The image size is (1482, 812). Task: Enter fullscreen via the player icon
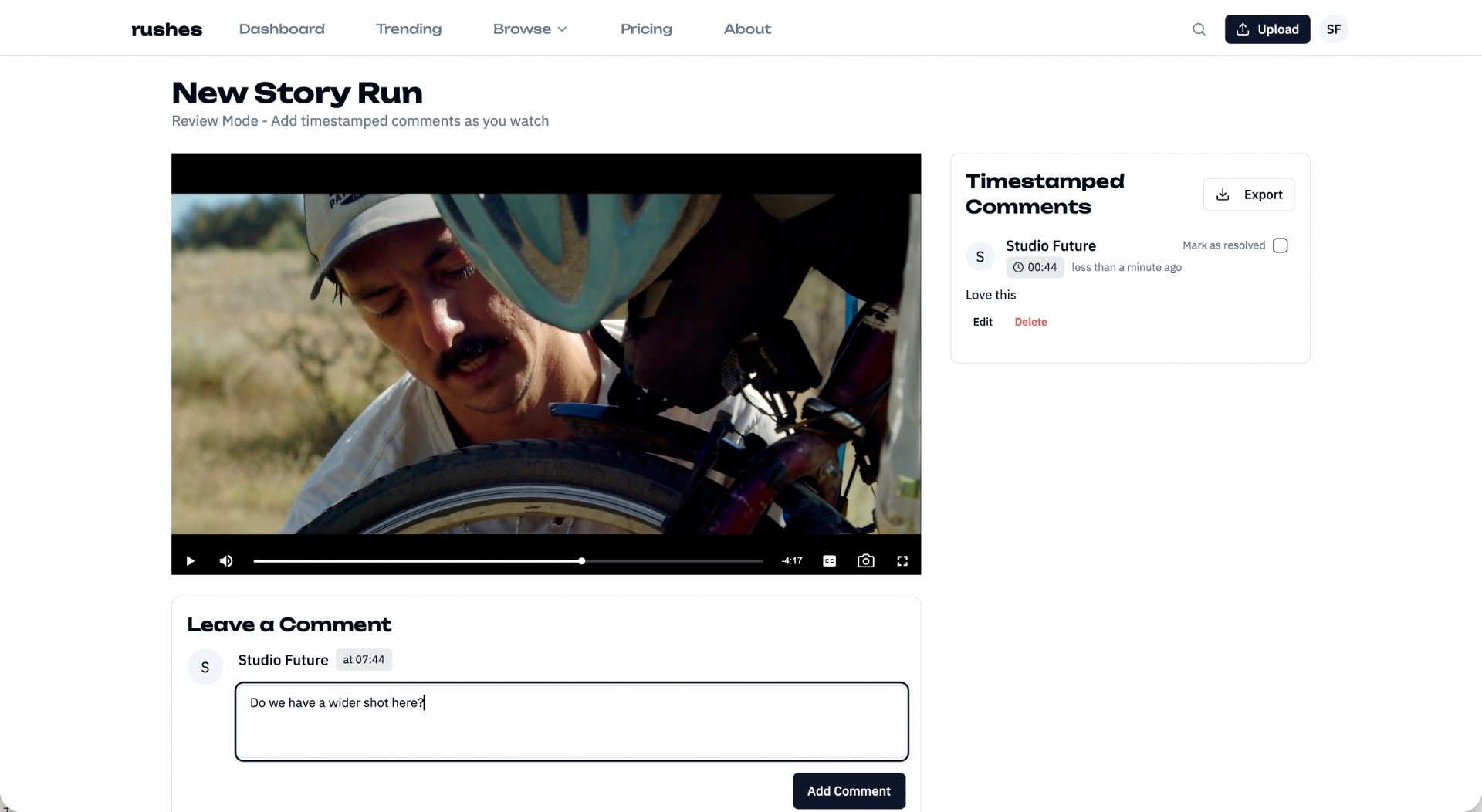[902, 560]
